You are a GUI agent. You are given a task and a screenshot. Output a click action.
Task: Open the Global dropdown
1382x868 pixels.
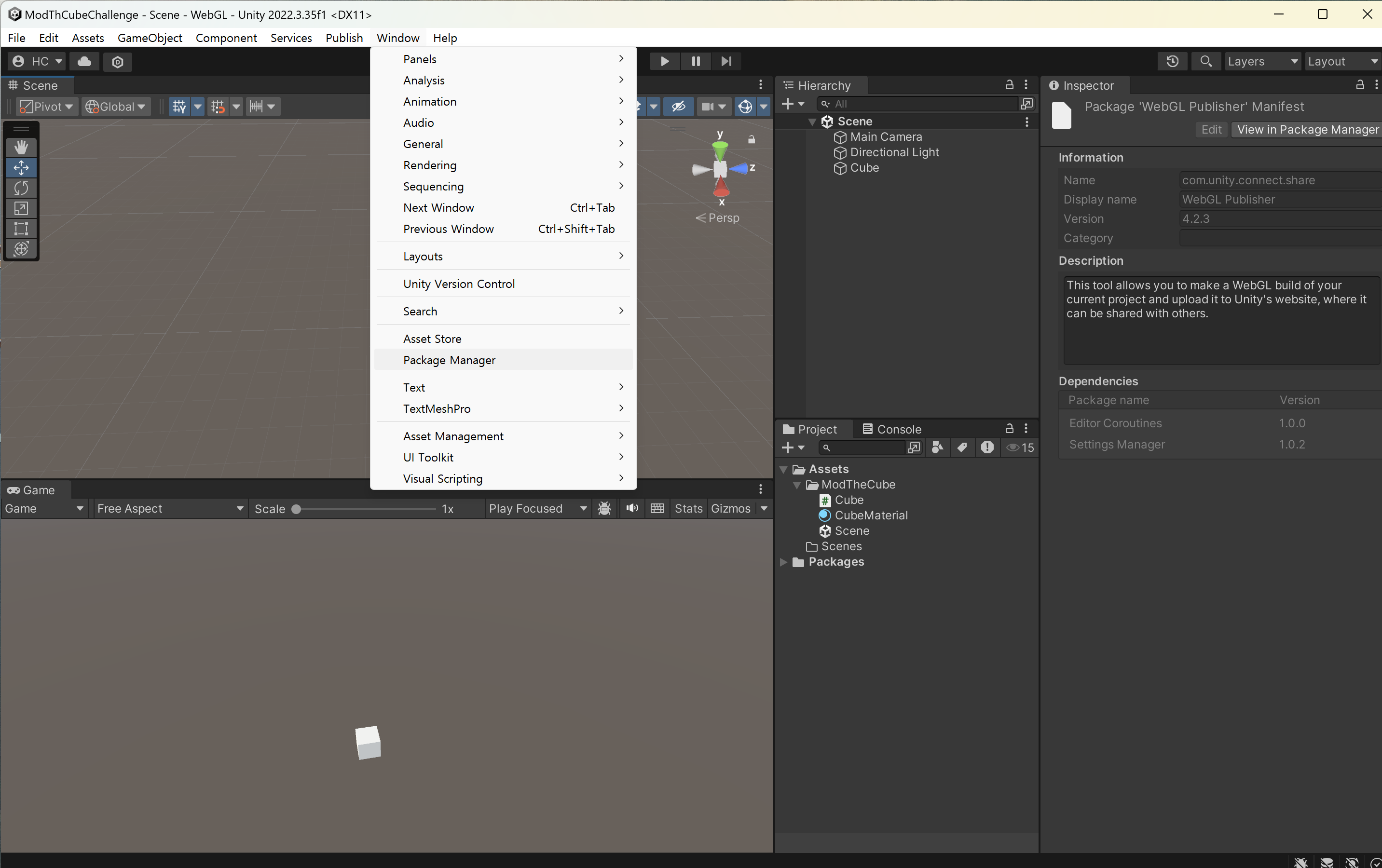click(115, 107)
